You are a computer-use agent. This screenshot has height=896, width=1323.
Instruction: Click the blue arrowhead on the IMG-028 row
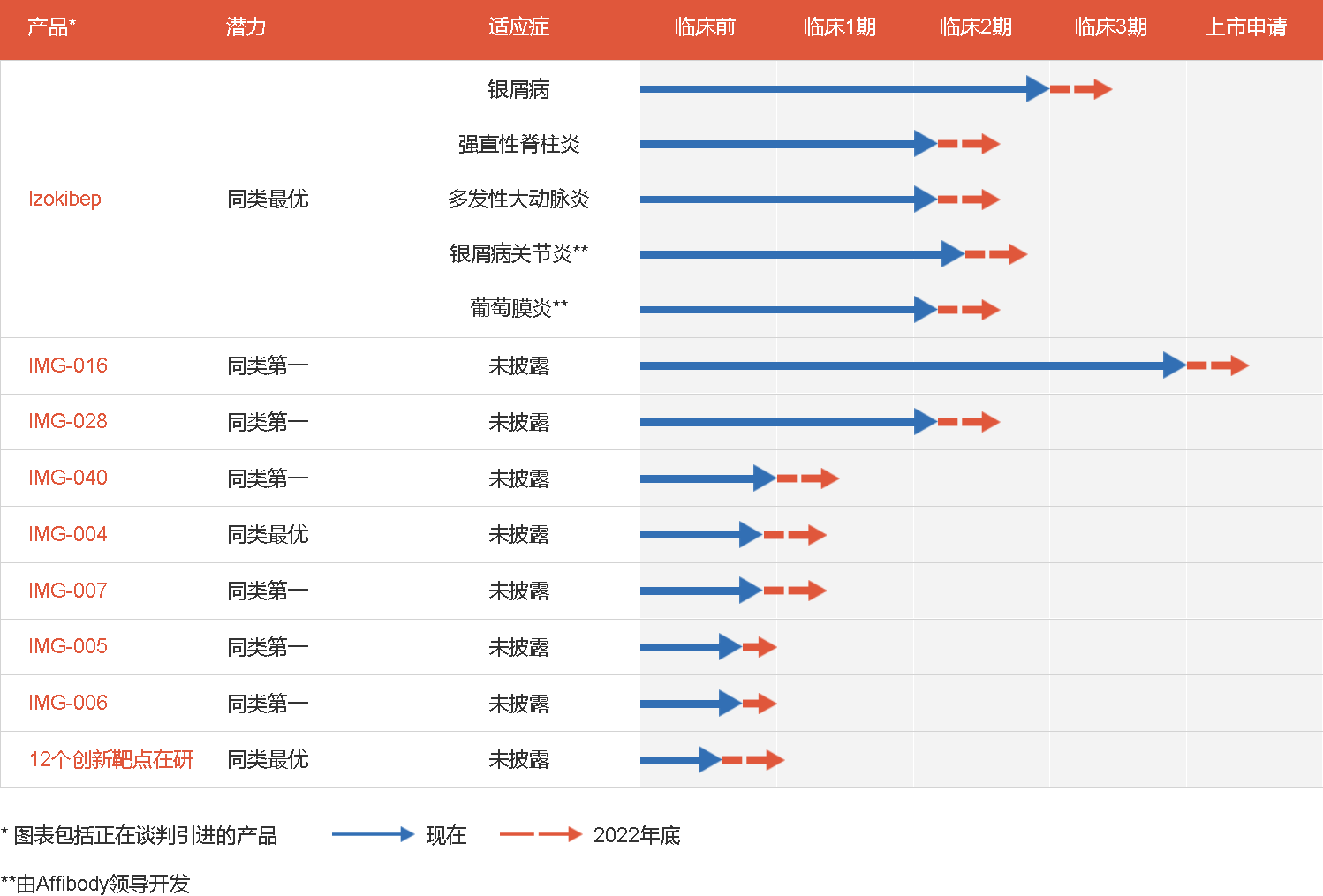click(926, 422)
